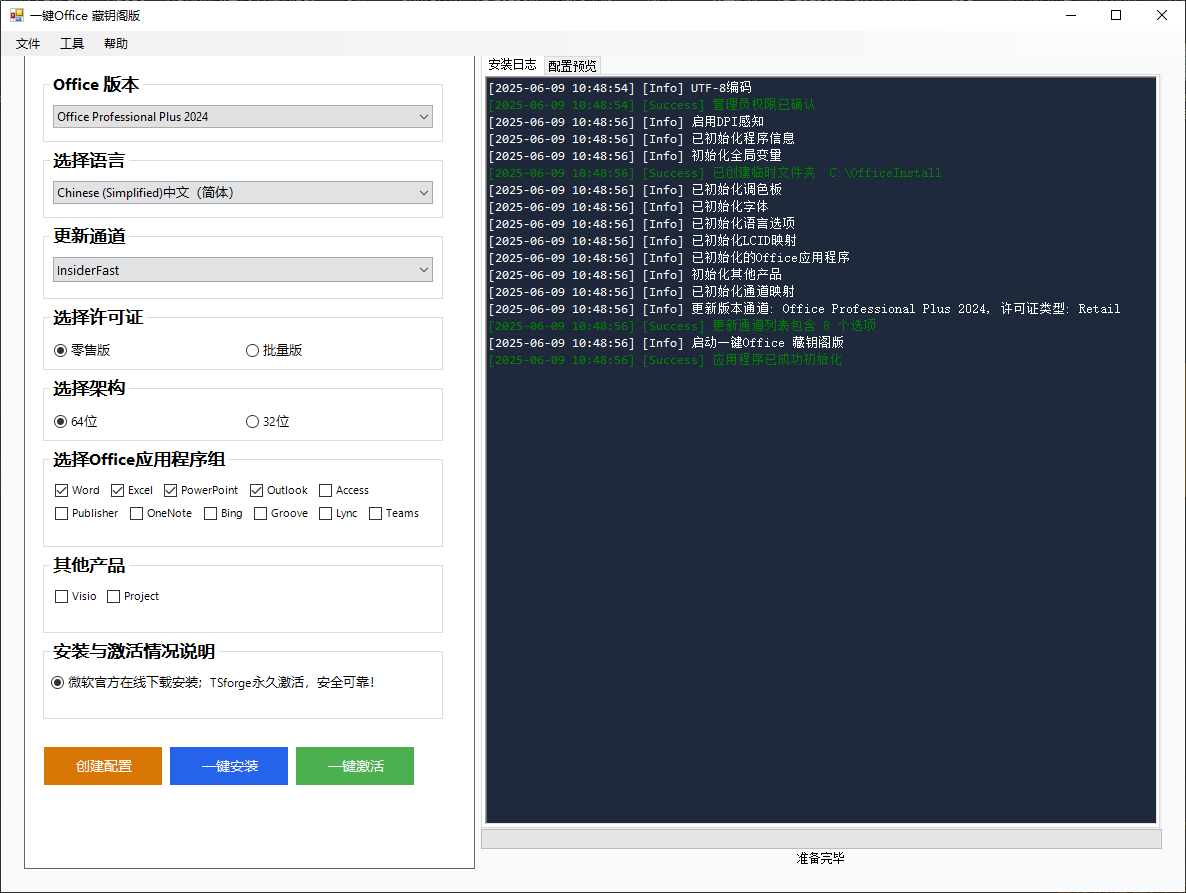
Task: Tick the OneNote checkbox
Action: click(137, 514)
